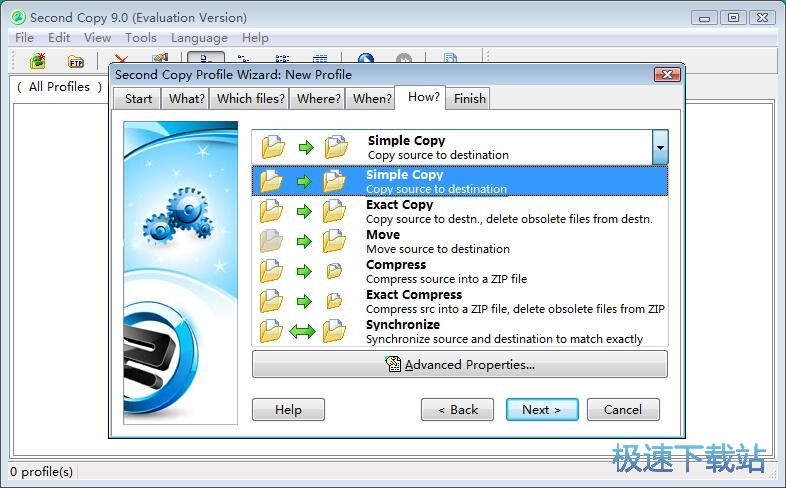Open the View menu

coord(97,38)
